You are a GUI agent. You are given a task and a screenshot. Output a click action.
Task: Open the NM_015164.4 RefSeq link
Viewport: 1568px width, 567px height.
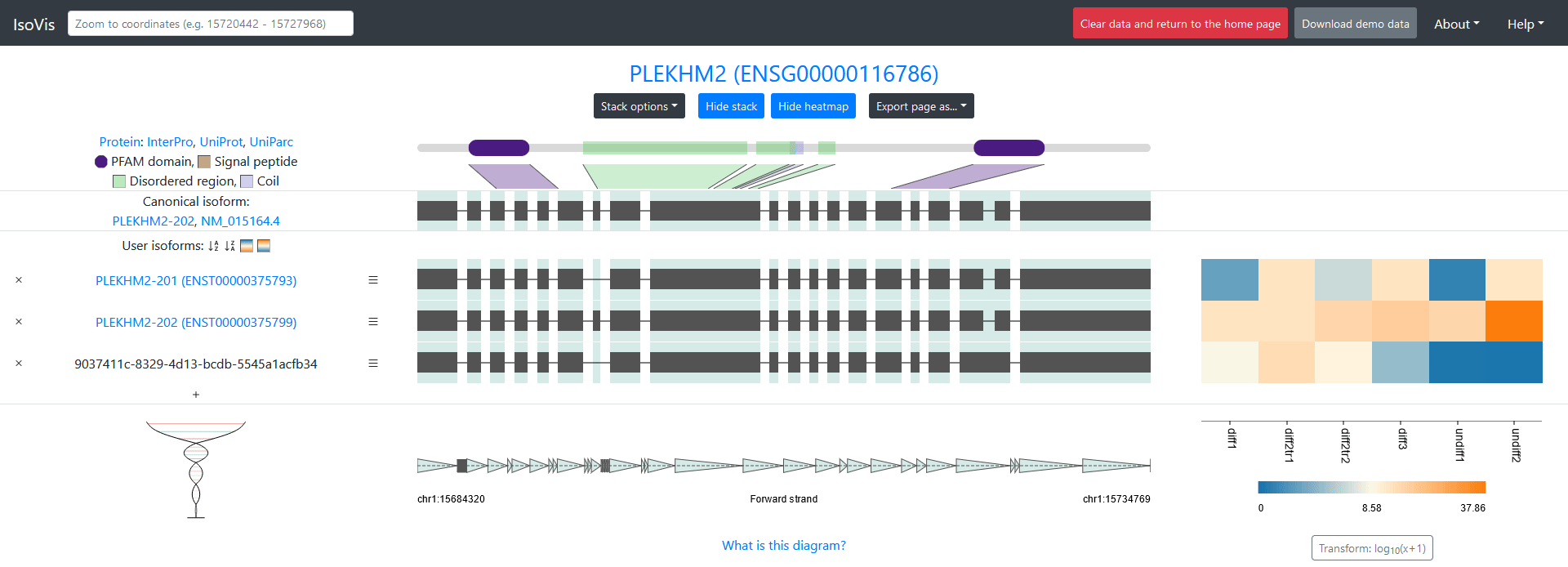[x=240, y=221]
